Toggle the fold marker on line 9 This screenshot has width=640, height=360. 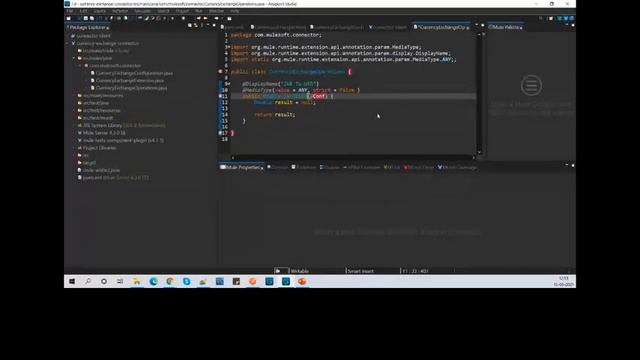pyautogui.click(x=229, y=84)
